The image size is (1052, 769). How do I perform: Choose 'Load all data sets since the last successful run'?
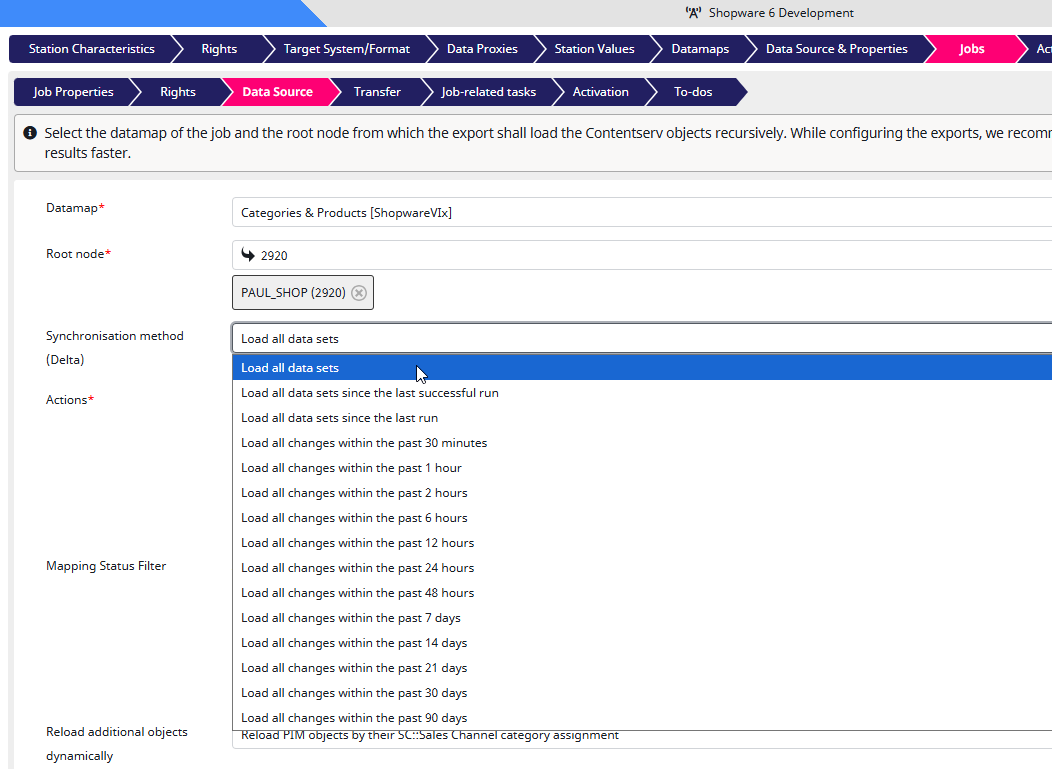(369, 393)
